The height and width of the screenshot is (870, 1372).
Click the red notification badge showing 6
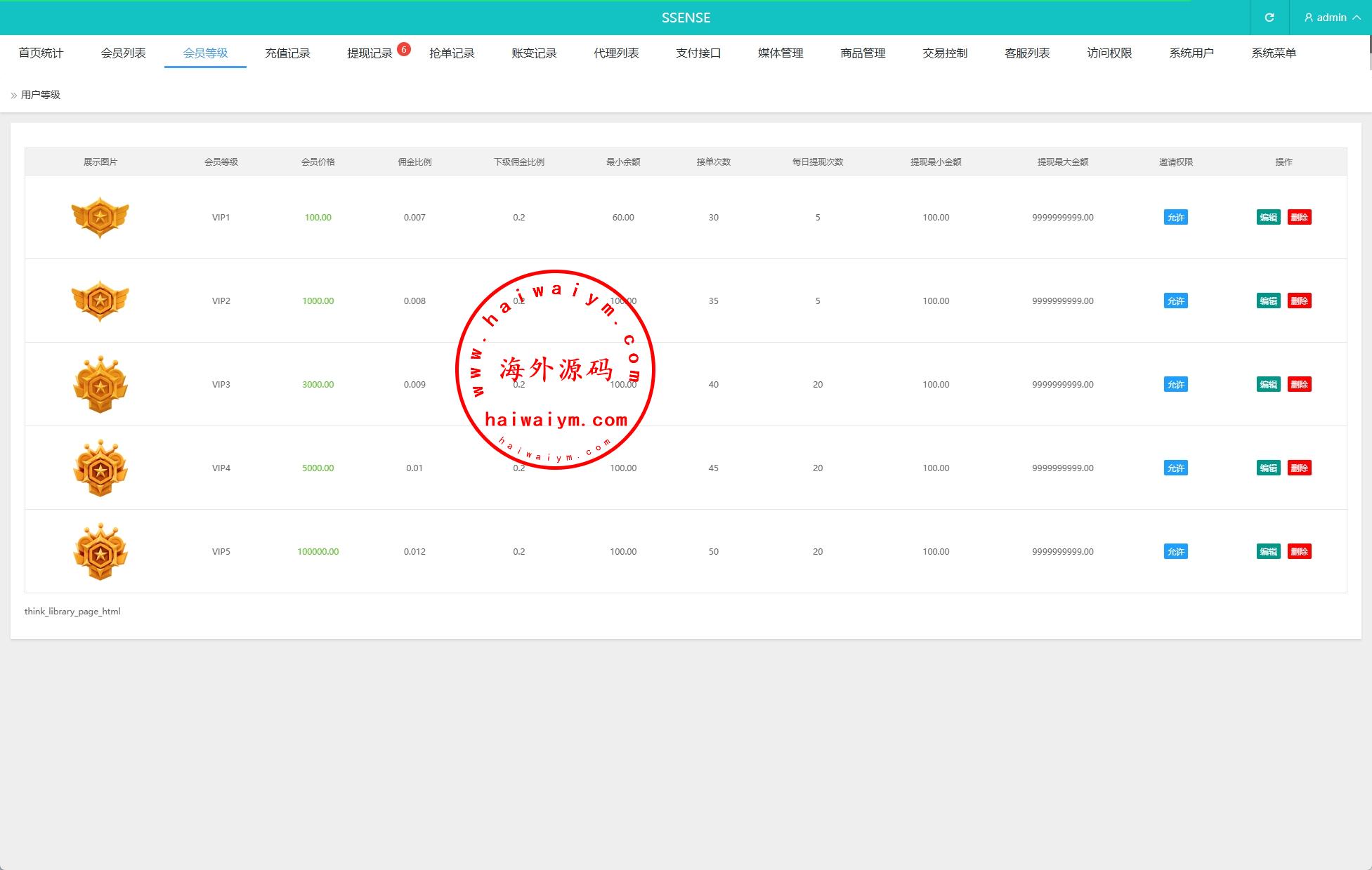(404, 49)
